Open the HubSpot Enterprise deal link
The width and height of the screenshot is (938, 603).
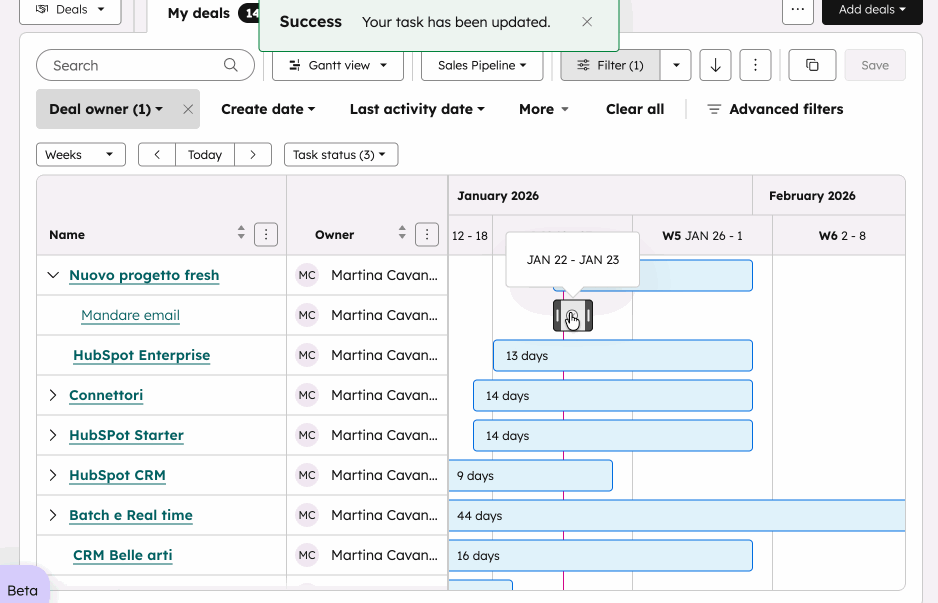pos(141,355)
